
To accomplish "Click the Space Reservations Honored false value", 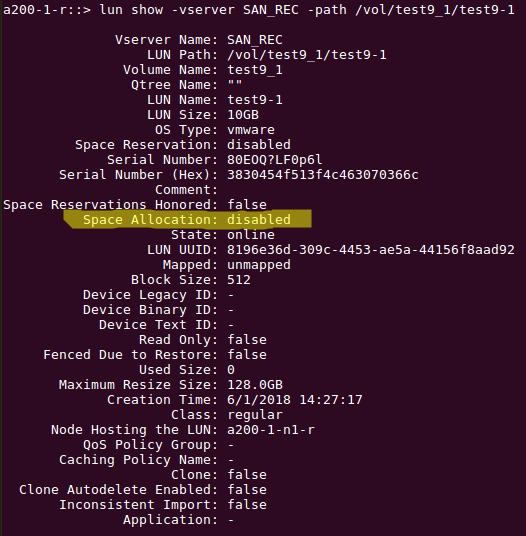I will point(247,204).
